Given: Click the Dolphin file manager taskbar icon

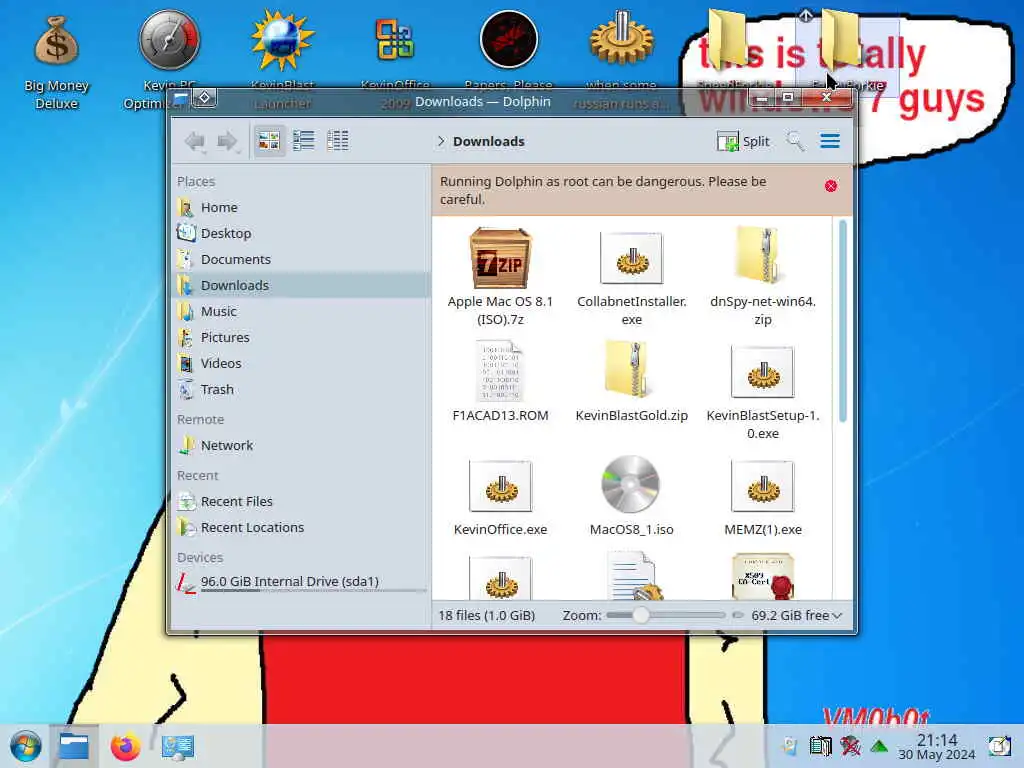Looking at the screenshot, I should point(74,746).
